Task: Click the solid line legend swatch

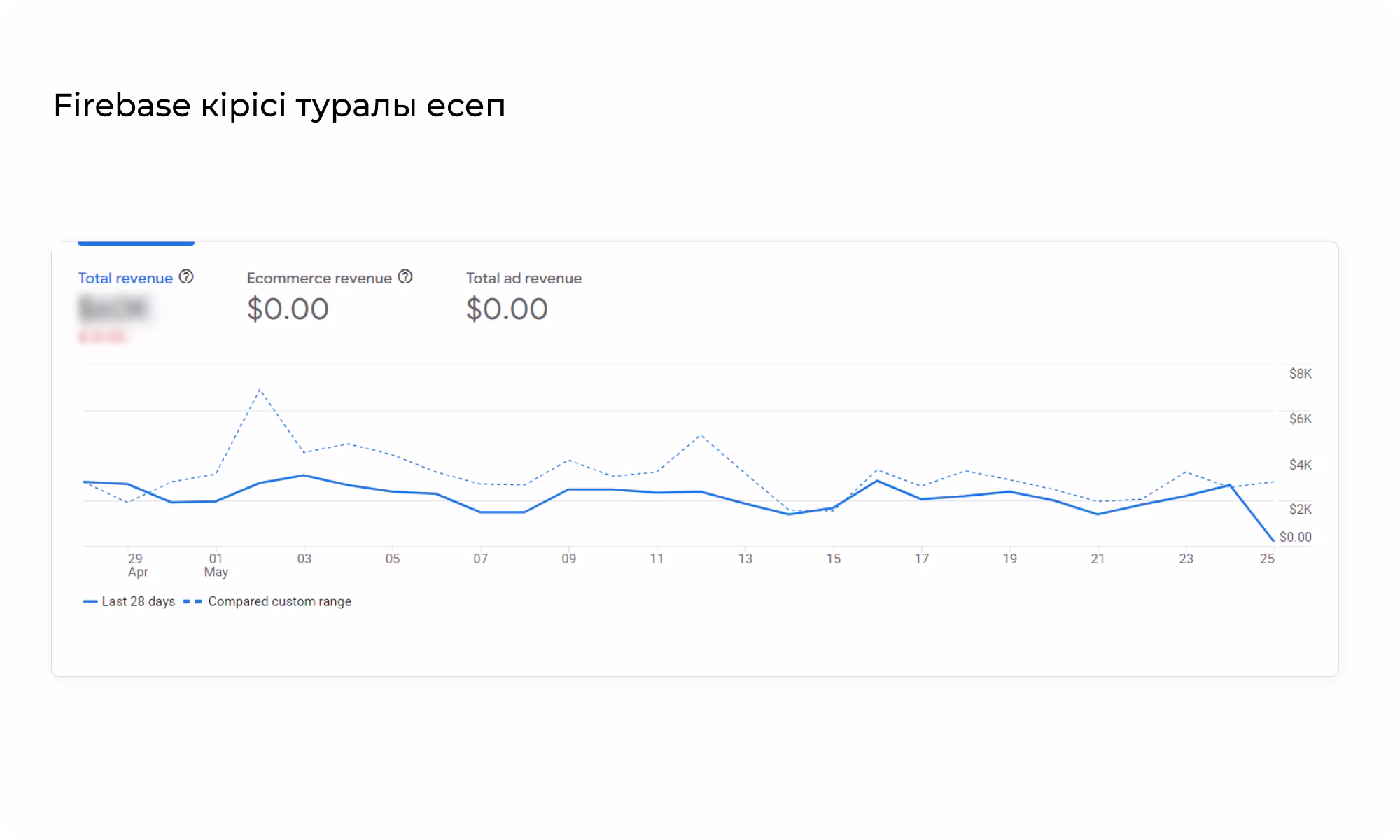Action: click(x=90, y=601)
